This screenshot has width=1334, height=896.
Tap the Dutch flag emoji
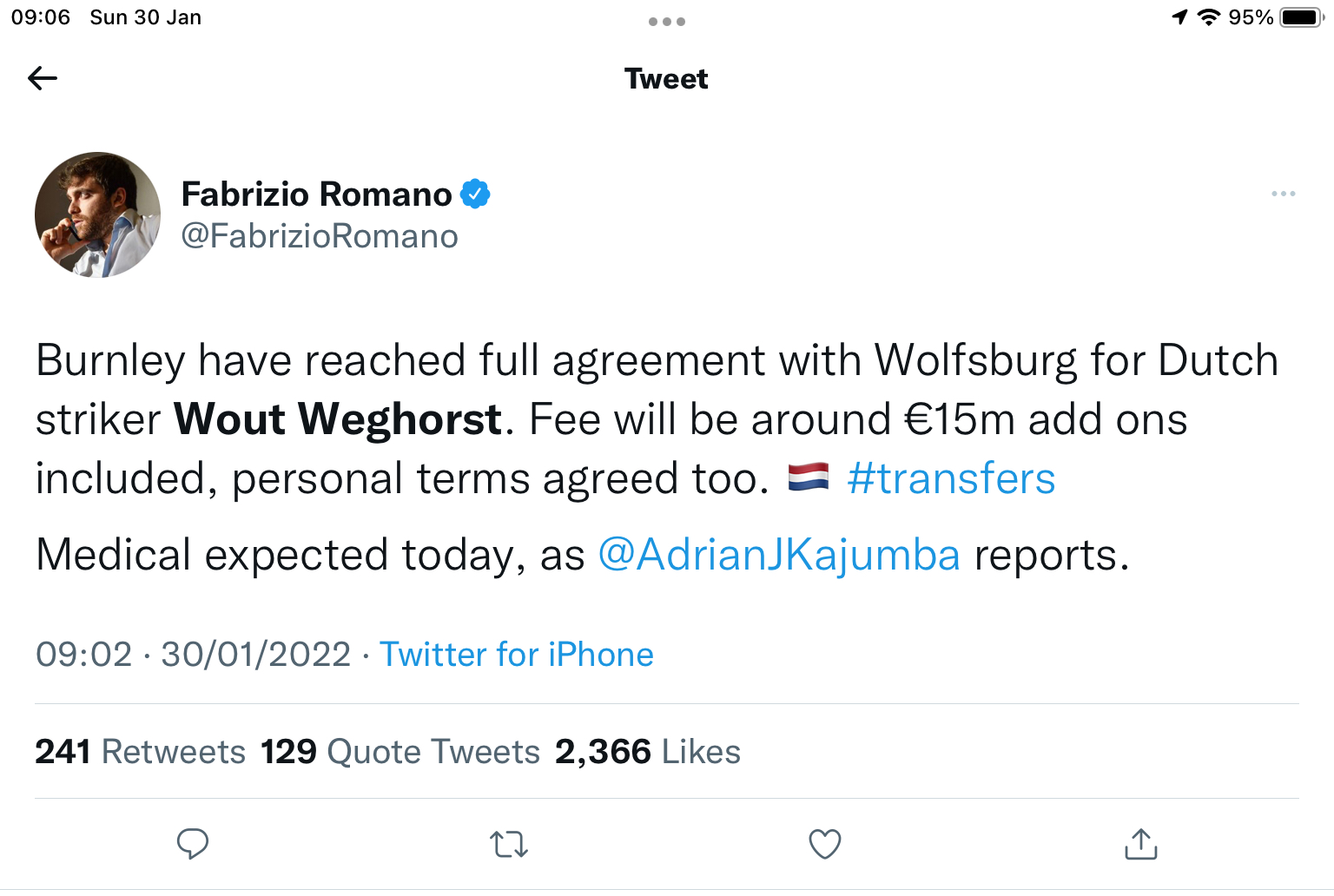(809, 478)
